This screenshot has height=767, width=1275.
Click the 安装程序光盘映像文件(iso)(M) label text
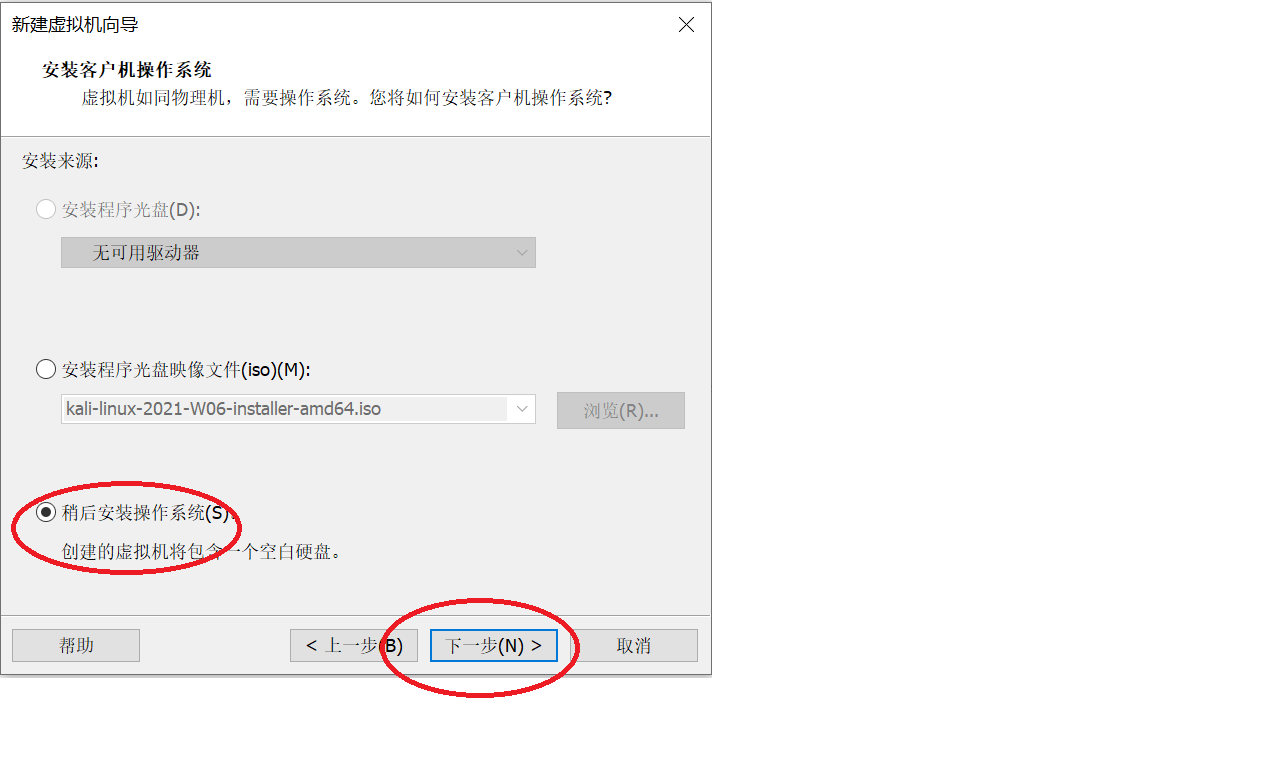click(186, 370)
